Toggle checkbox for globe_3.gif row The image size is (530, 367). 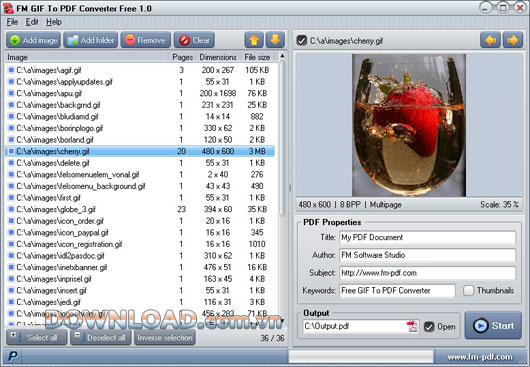point(11,209)
